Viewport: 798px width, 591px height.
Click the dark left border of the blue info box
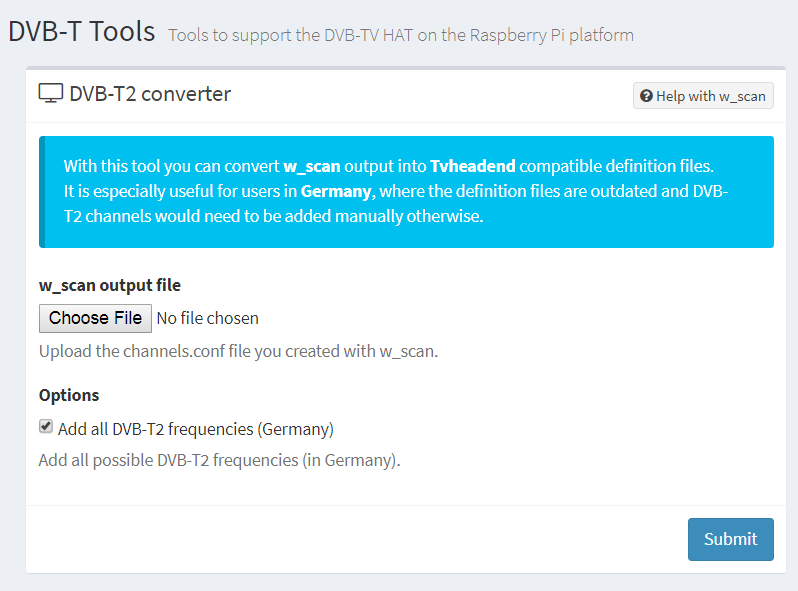(42, 191)
